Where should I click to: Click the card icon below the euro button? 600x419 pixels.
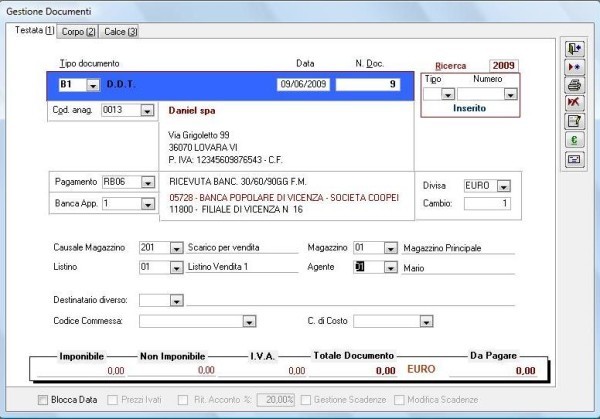point(574,159)
